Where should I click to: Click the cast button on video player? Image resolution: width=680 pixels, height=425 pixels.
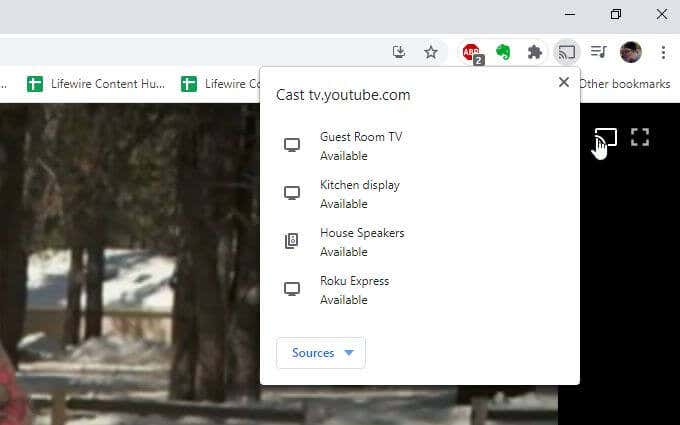pos(605,137)
